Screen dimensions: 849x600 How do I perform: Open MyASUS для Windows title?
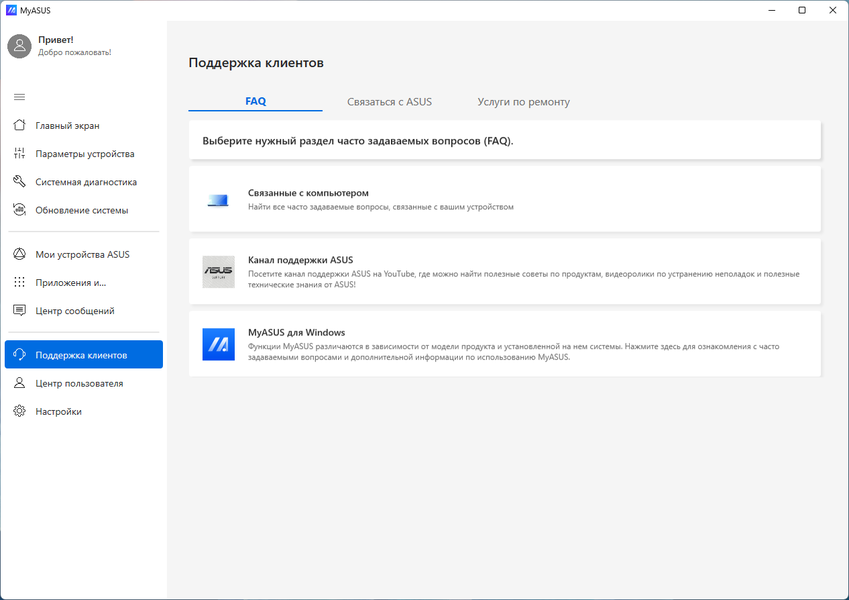296,332
